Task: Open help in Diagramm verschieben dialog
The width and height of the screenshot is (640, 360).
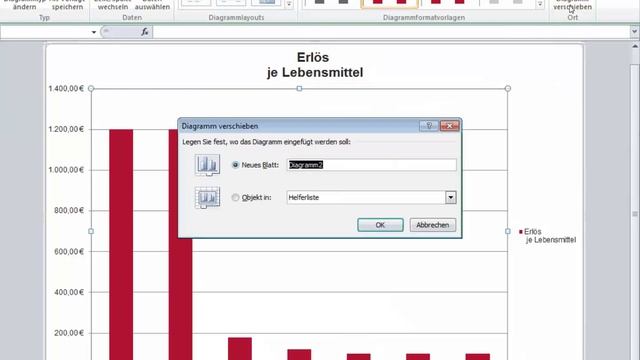Action: (x=429, y=126)
